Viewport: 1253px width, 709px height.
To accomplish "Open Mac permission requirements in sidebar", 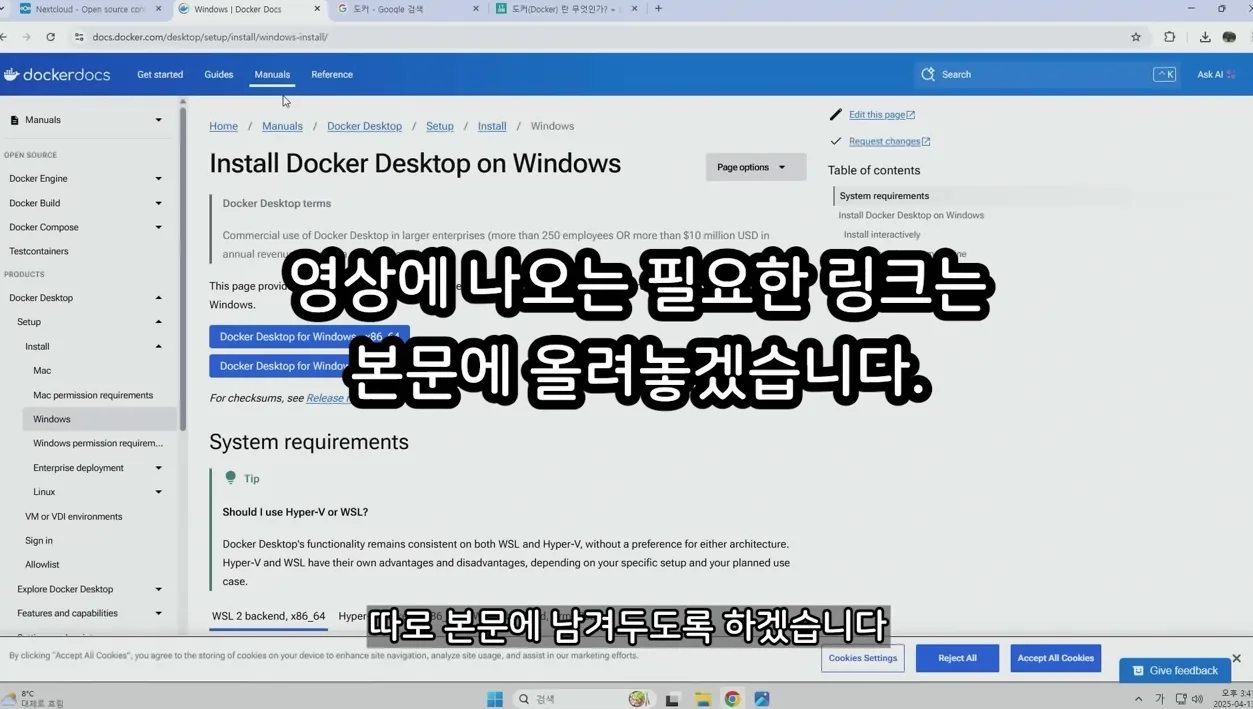I will pyautogui.click(x=93, y=395).
